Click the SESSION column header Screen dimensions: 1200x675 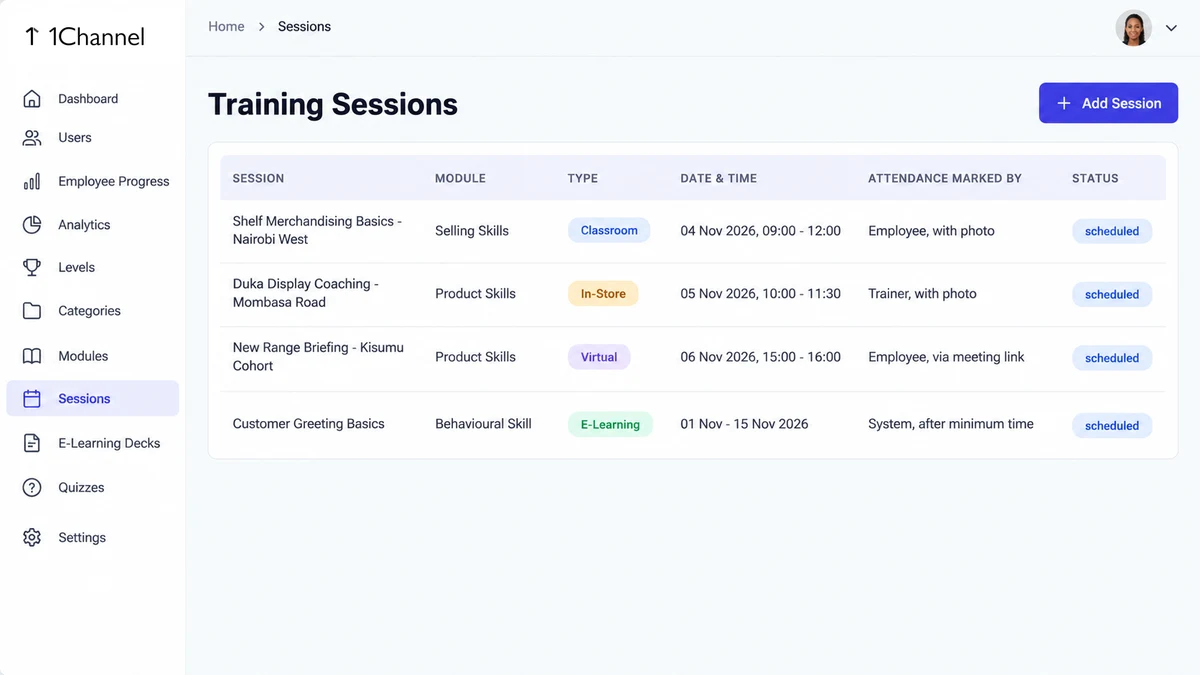258,179
